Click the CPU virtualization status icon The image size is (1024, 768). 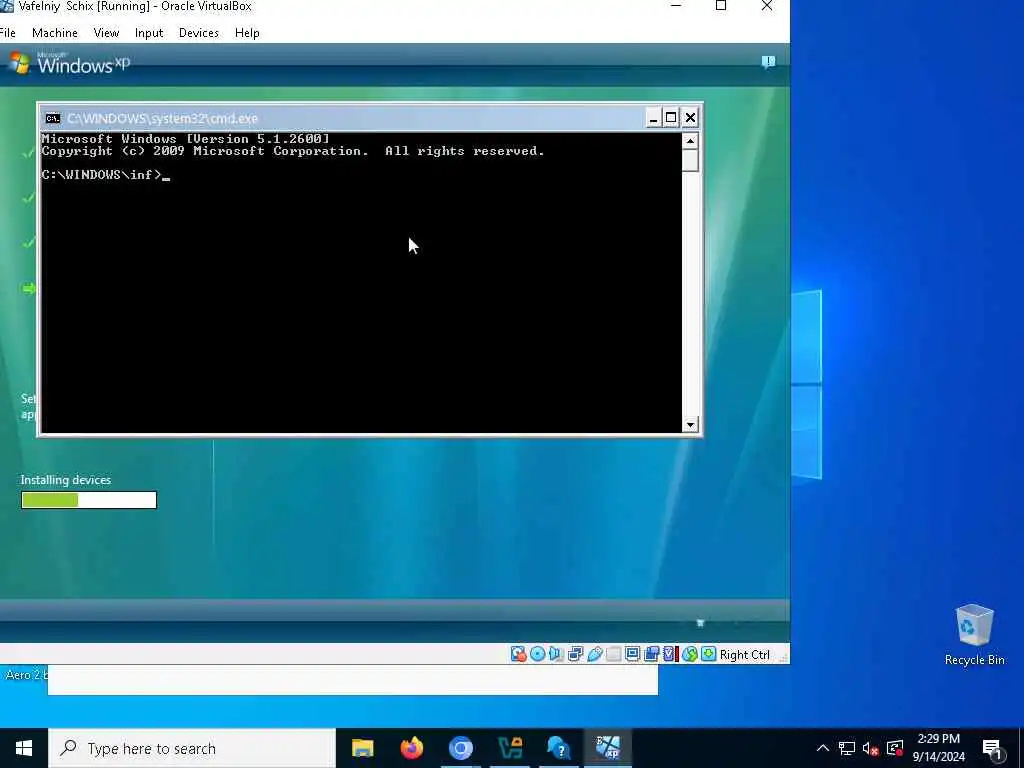click(x=671, y=654)
